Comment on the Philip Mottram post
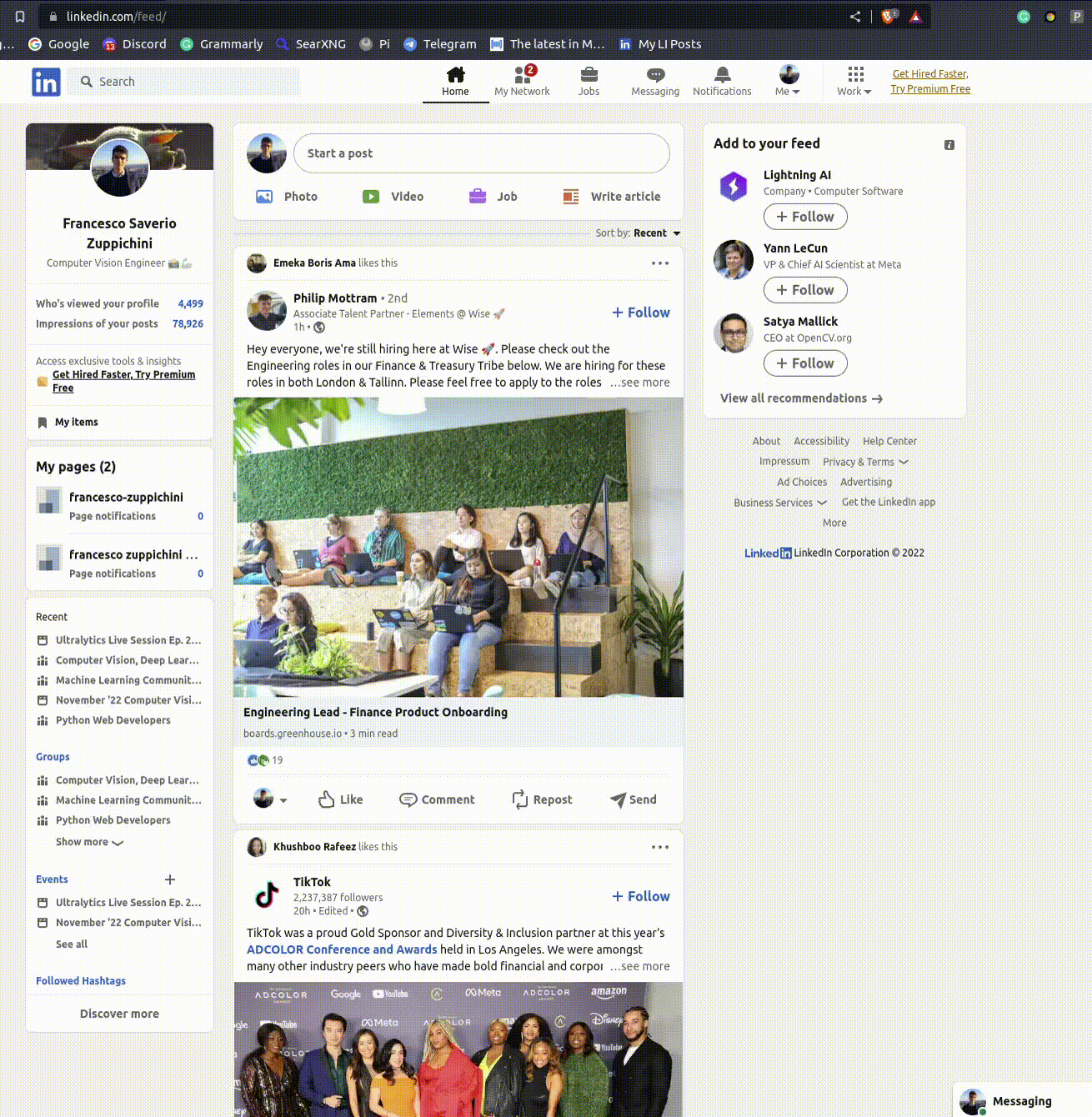Screen dimensions: 1092x1117 pos(437,799)
